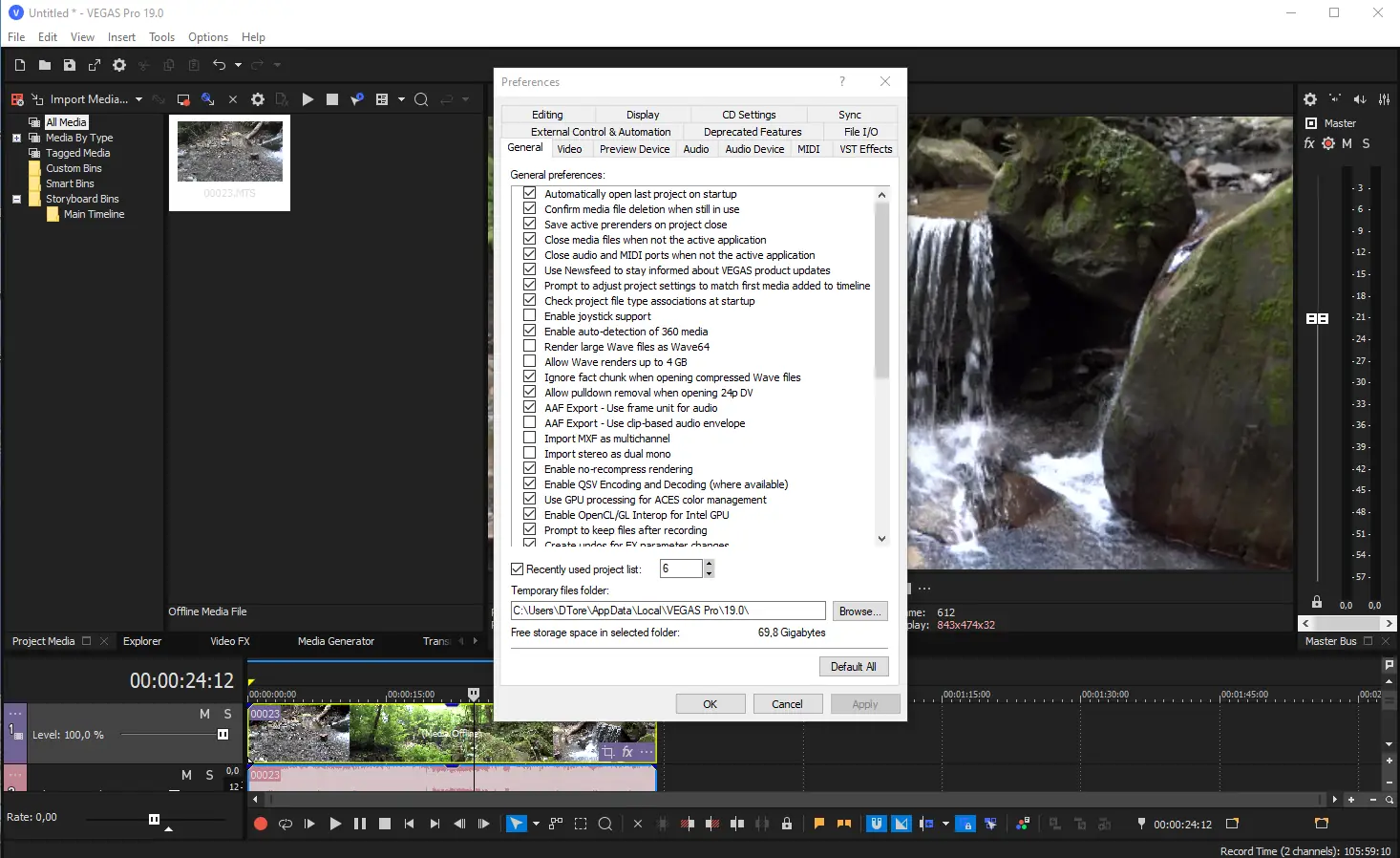The width and height of the screenshot is (1400, 858).
Task: Select the normal edit cursor tool
Action: pyautogui.click(x=516, y=824)
